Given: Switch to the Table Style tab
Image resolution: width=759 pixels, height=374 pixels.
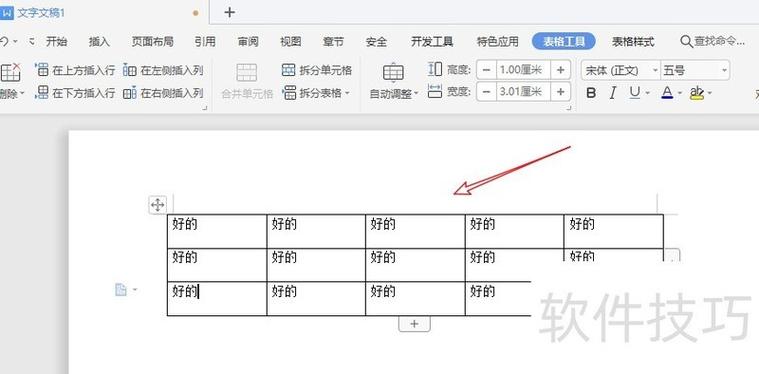Looking at the screenshot, I should click(633, 42).
